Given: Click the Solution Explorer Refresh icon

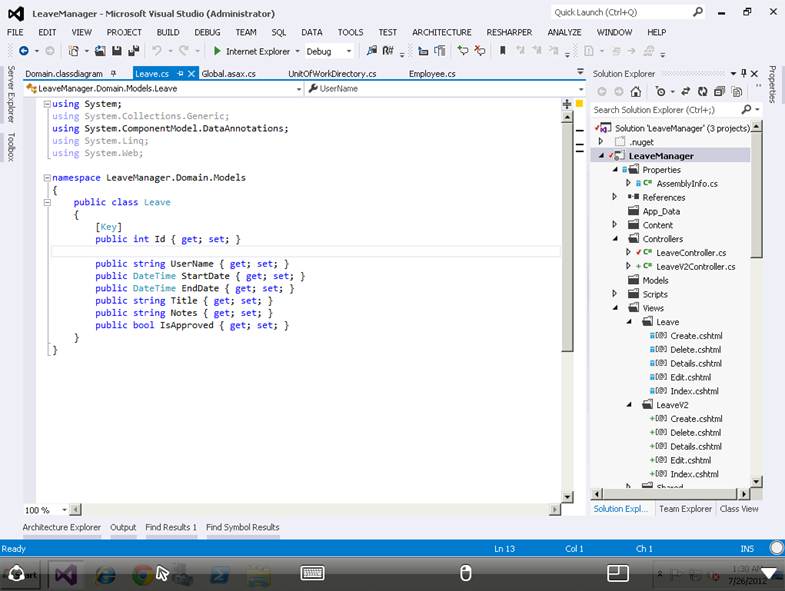Looking at the screenshot, I should (x=703, y=92).
